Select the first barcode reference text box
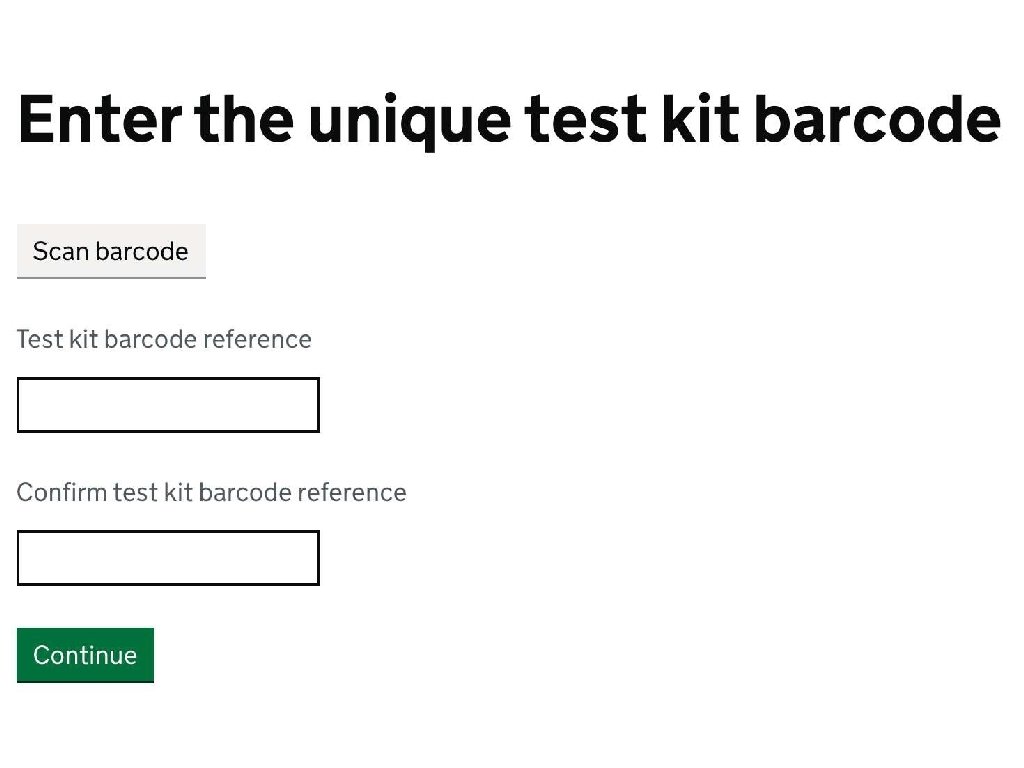Image resolution: width=1024 pixels, height=768 pixels. tap(168, 405)
